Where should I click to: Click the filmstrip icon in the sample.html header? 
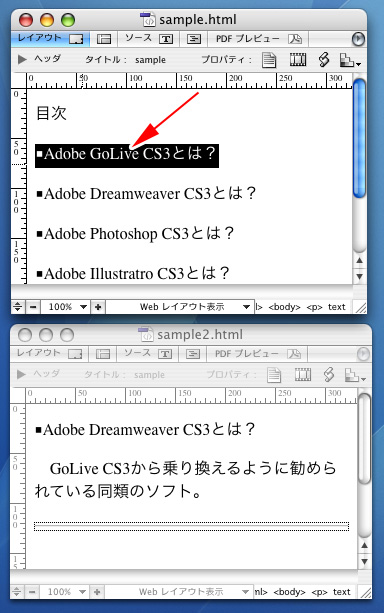click(x=298, y=59)
